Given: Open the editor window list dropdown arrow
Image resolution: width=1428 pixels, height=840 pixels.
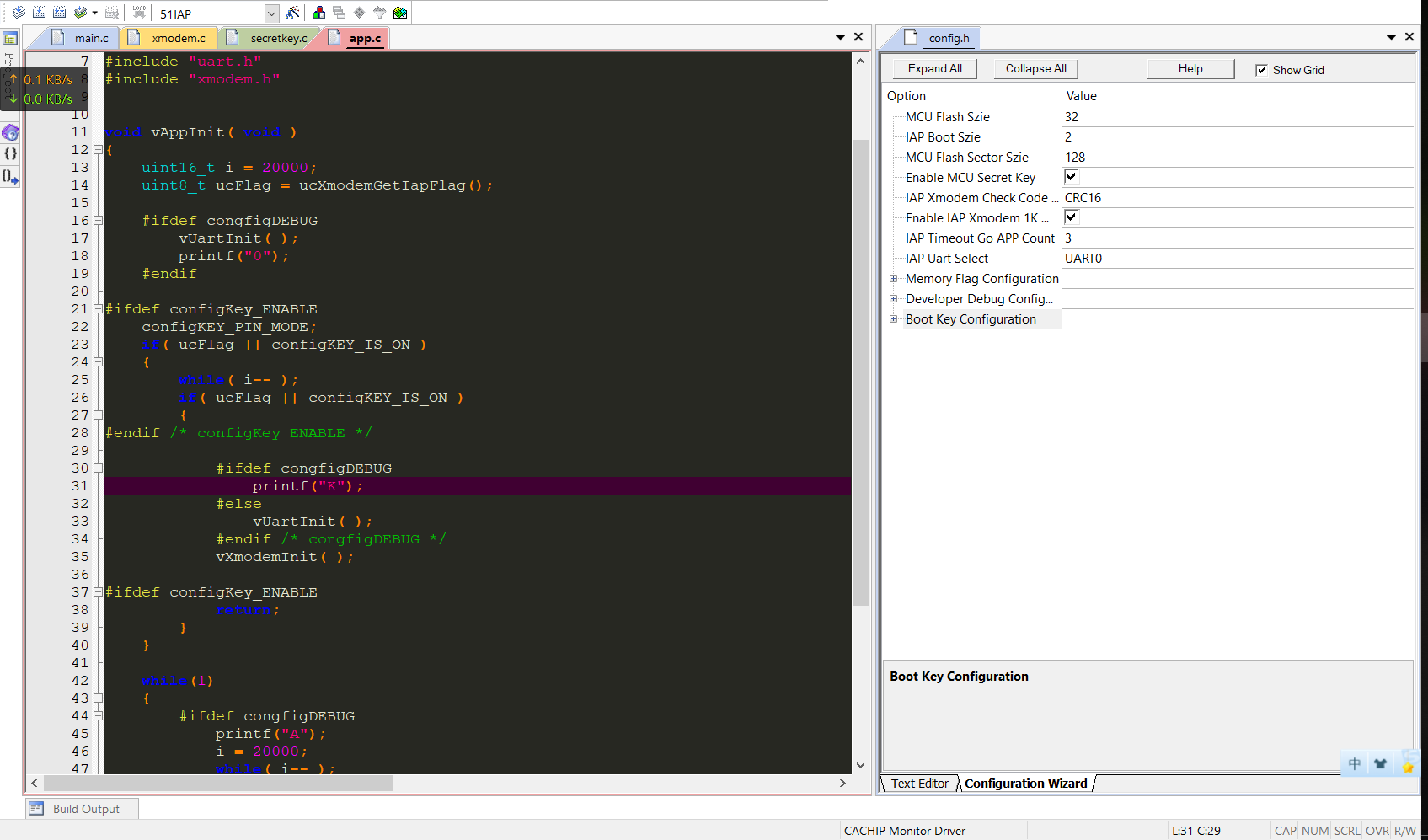Looking at the screenshot, I should 840,37.
